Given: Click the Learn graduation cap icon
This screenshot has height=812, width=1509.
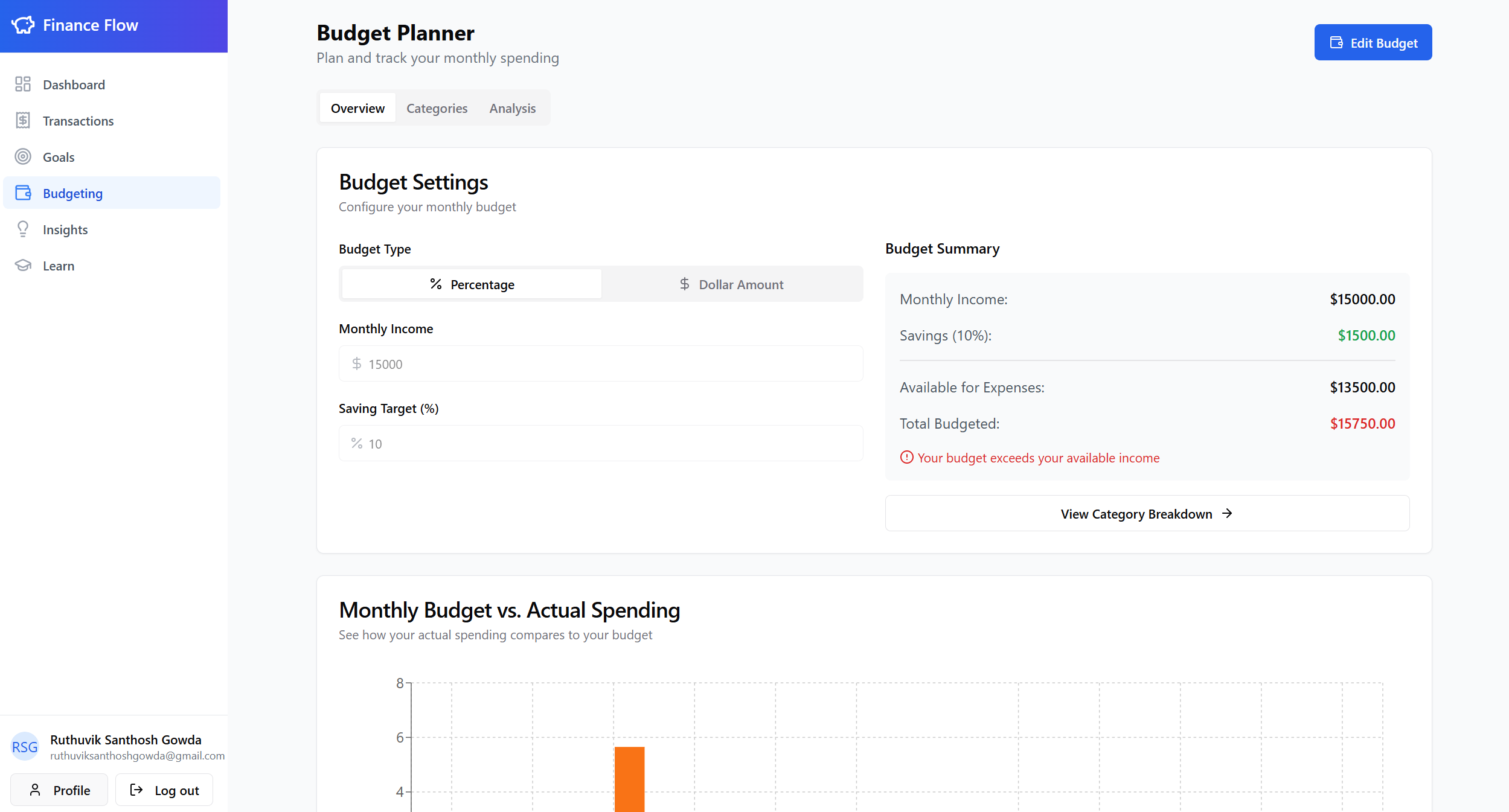Looking at the screenshot, I should pos(23,266).
